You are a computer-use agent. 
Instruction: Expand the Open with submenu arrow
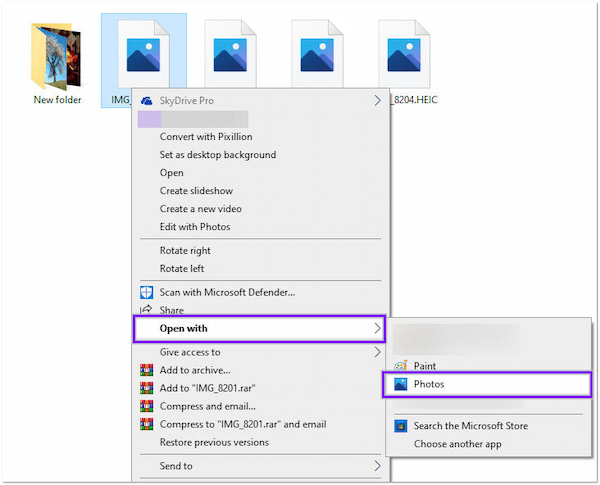pos(377,328)
